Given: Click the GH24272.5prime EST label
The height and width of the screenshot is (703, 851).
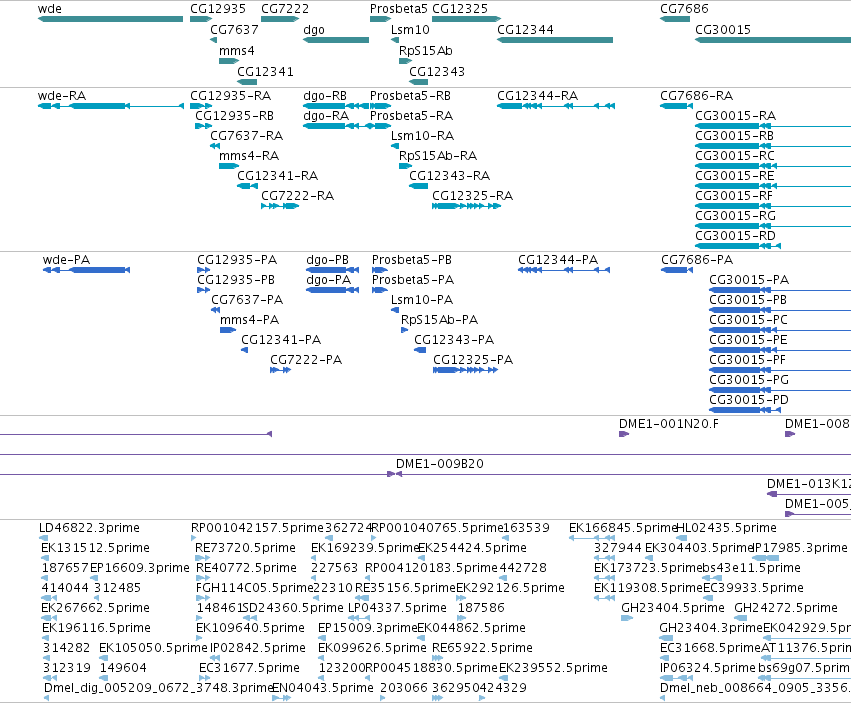Looking at the screenshot, I should (x=786, y=607).
